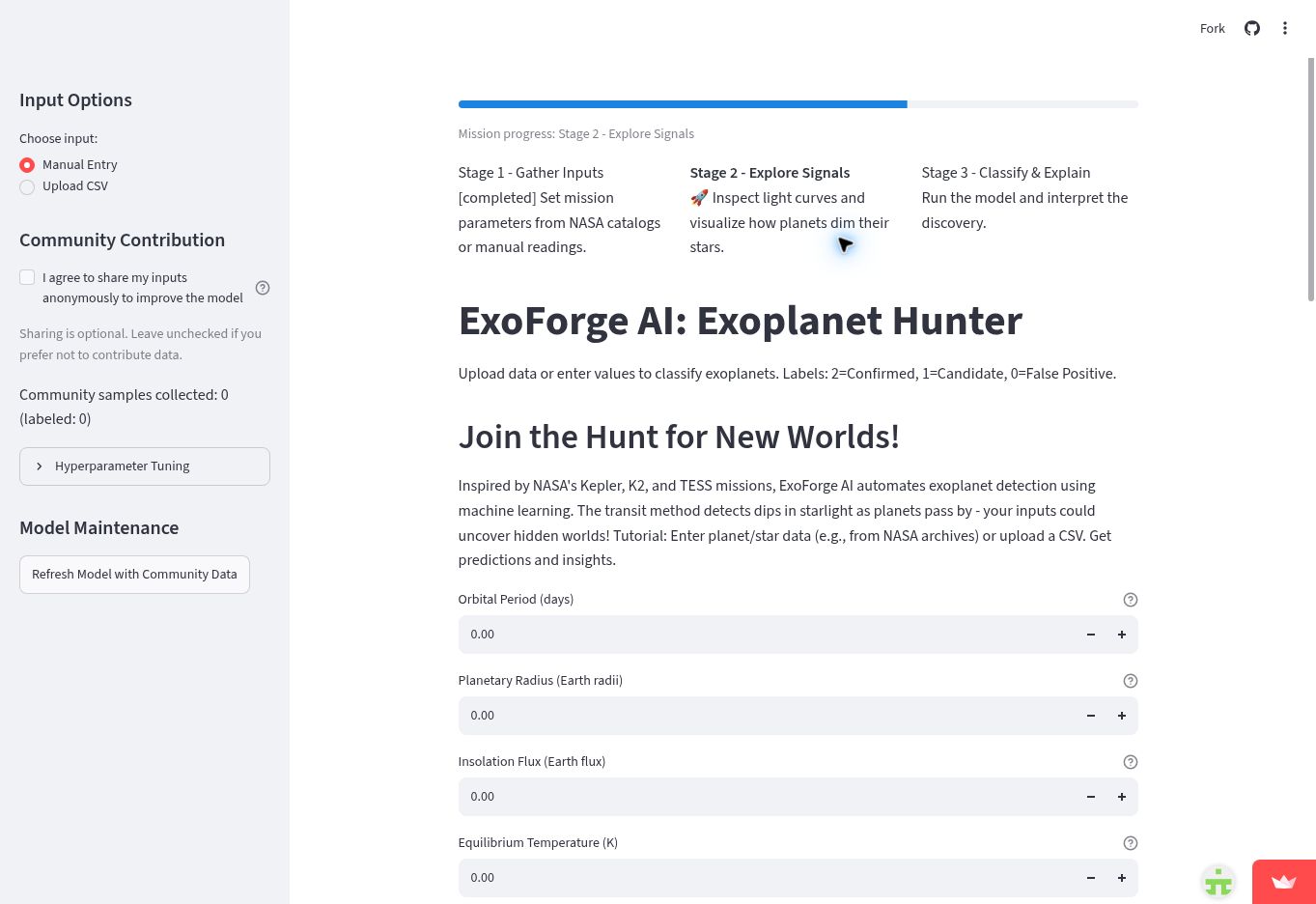Increase Equilibrium Temperature with plus button
This screenshot has width=1316, height=904.
click(x=1122, y=878)
